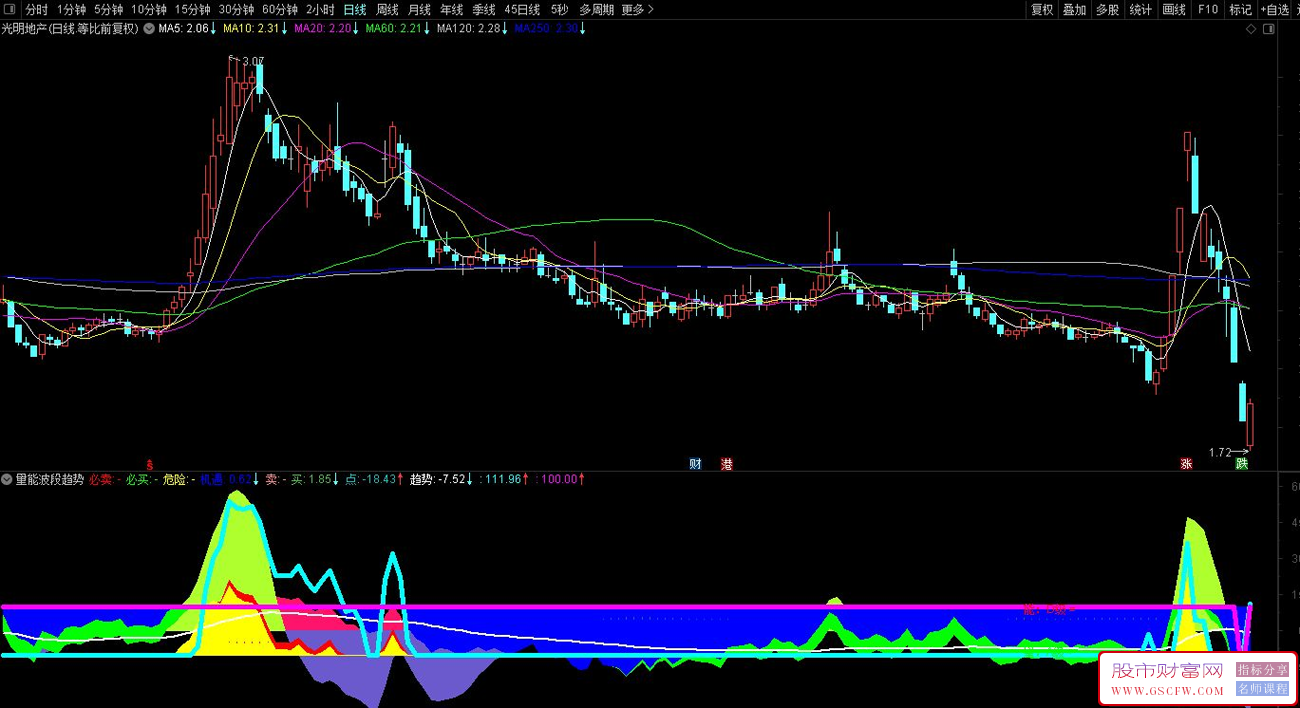Click the red 港 event marker
The image size is (1300, 708).
point(727,464)
